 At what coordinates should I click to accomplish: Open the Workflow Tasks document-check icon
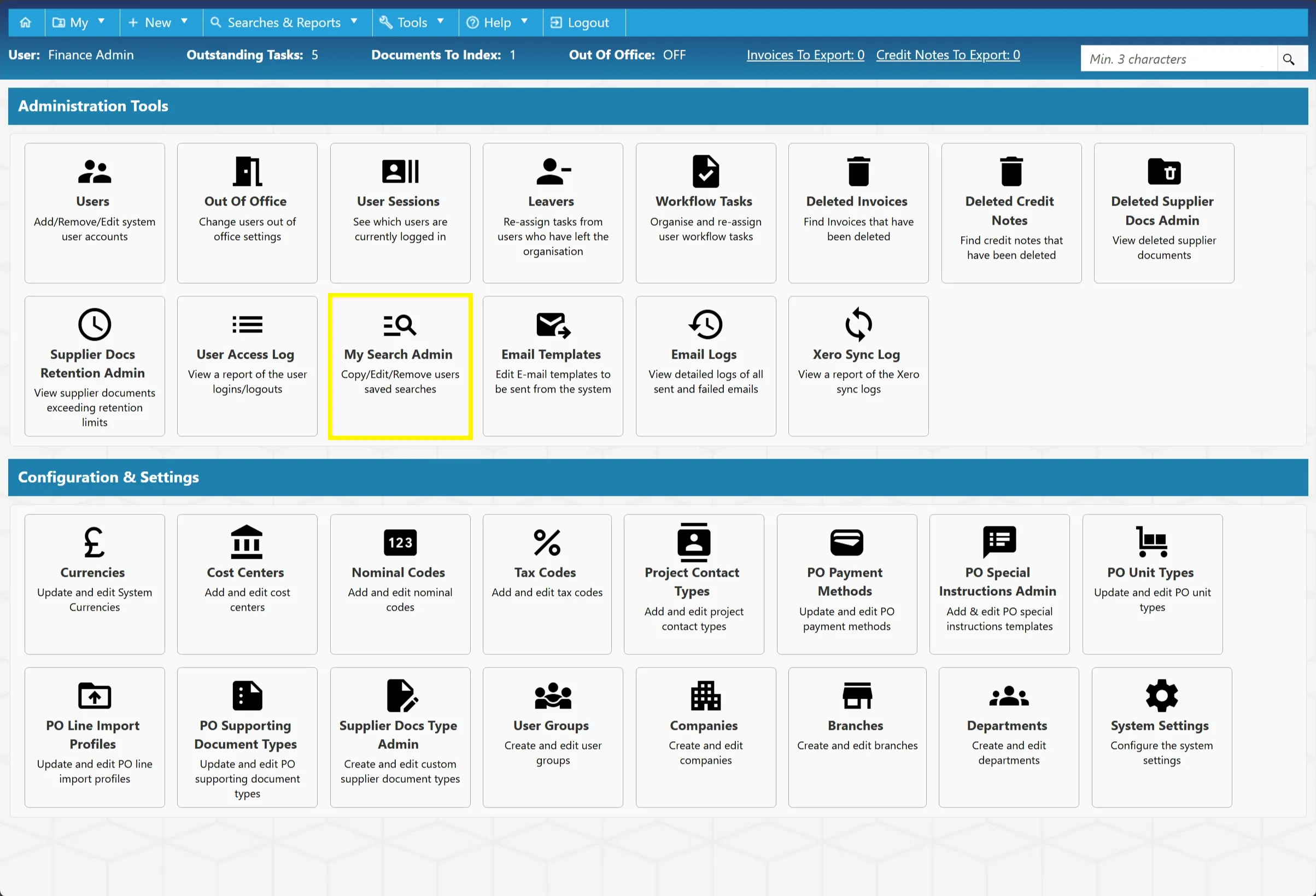coord(705,172)
